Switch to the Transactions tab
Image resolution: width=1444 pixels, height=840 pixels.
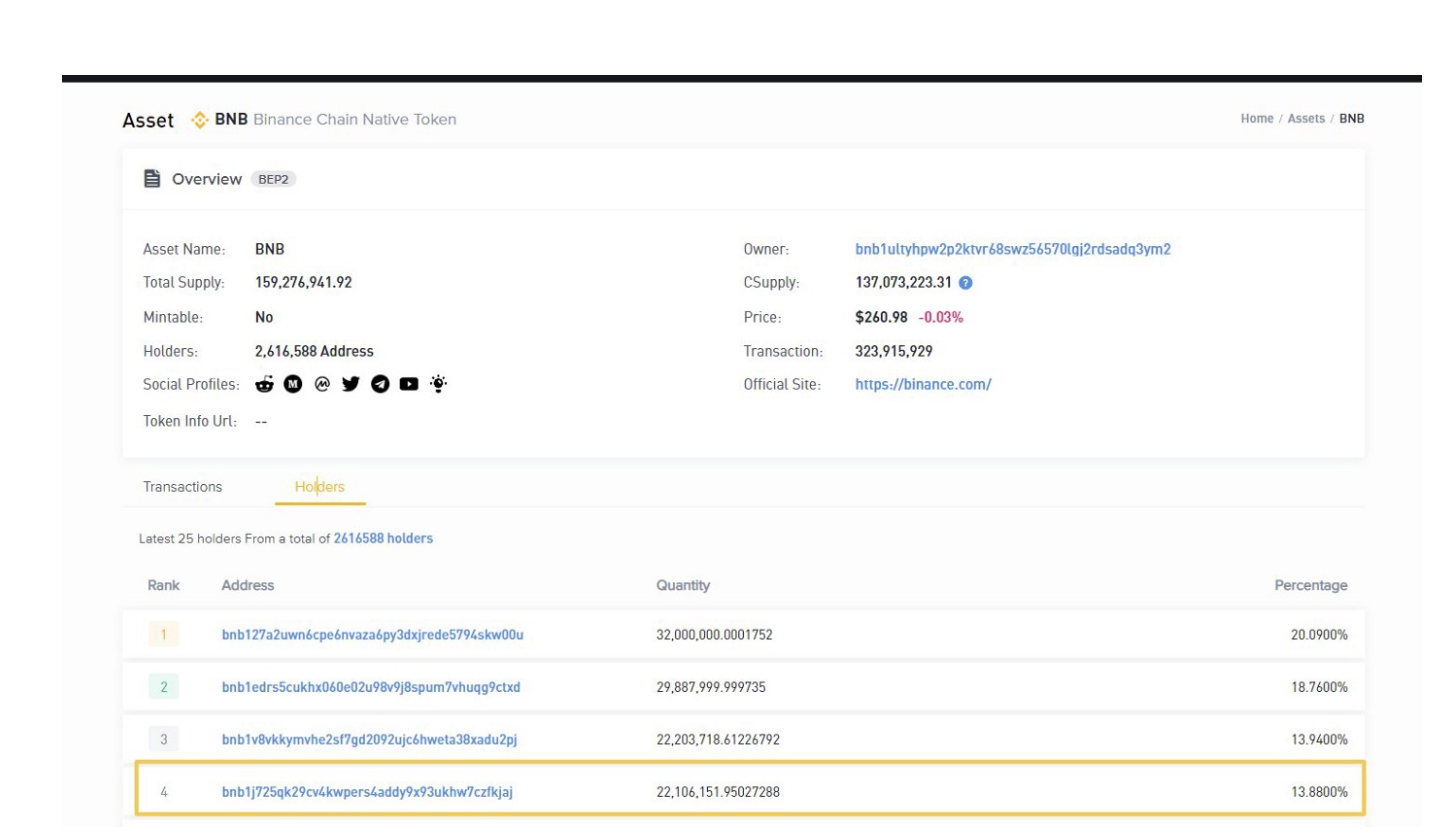(182, 487)
